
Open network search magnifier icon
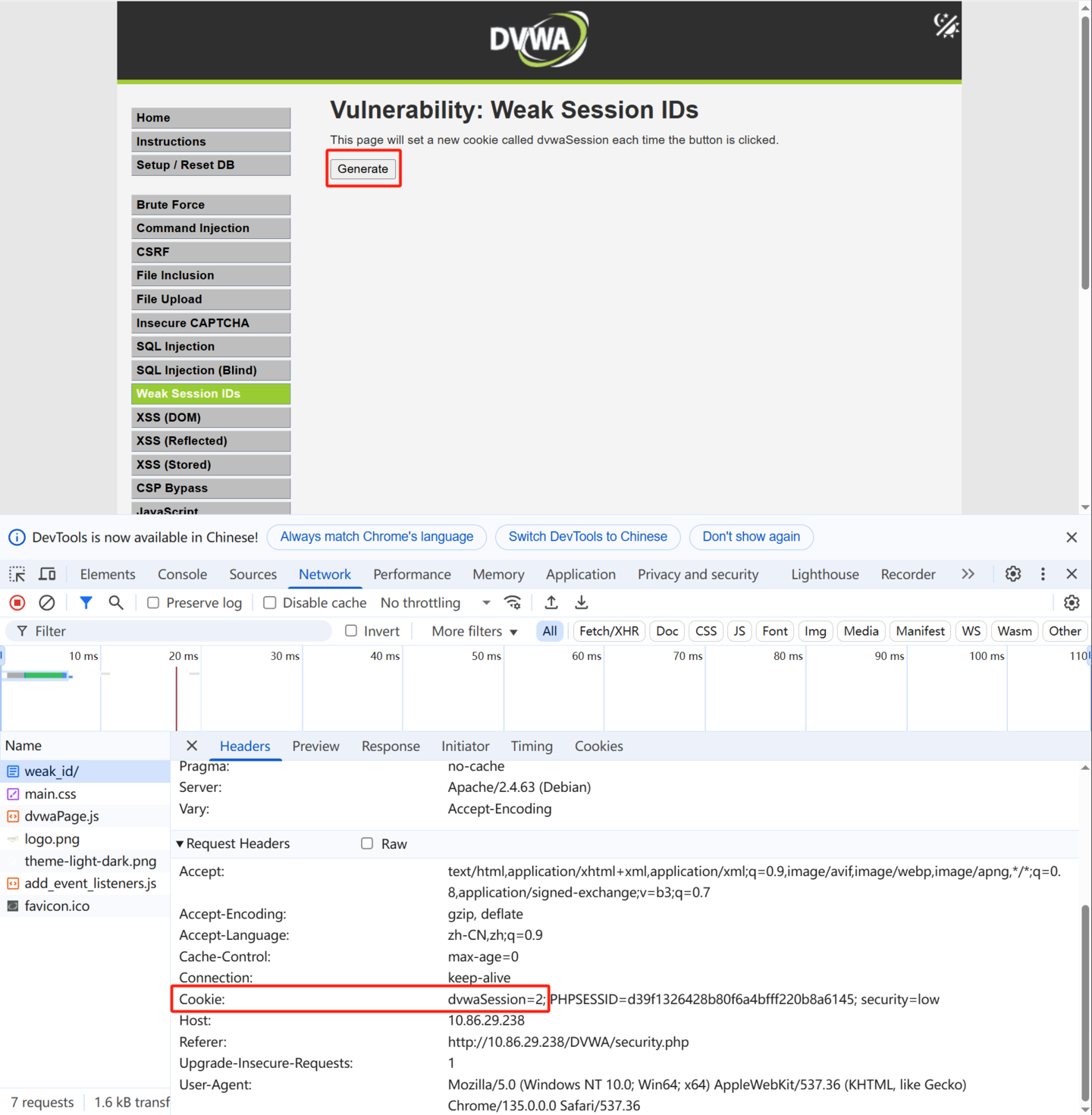pyautogui.click(x=116, y=603)
